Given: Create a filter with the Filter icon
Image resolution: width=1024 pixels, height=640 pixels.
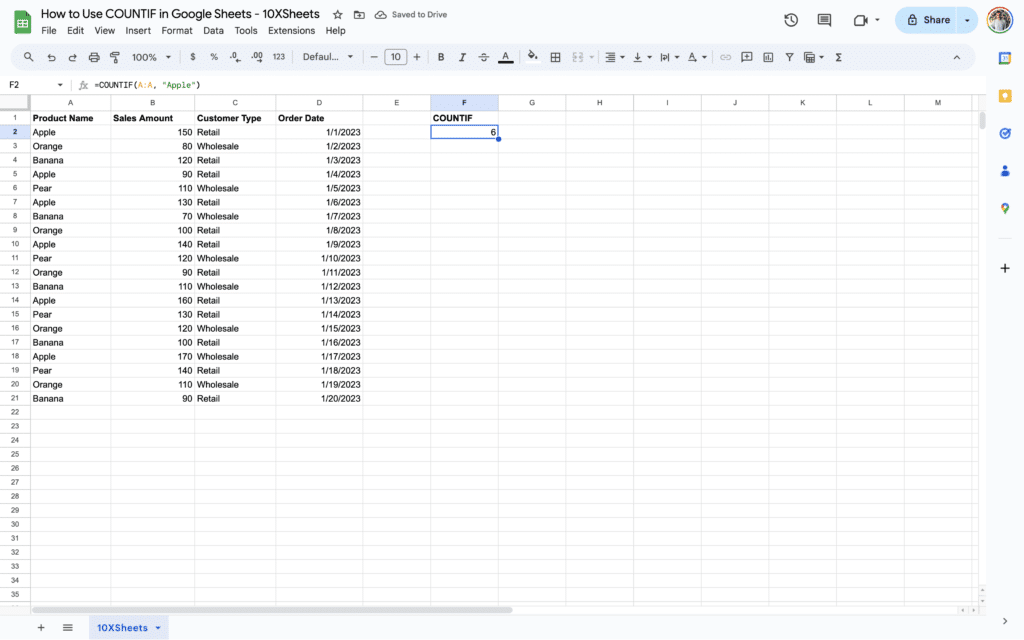Looking at the screenshot, I should 789,57.
